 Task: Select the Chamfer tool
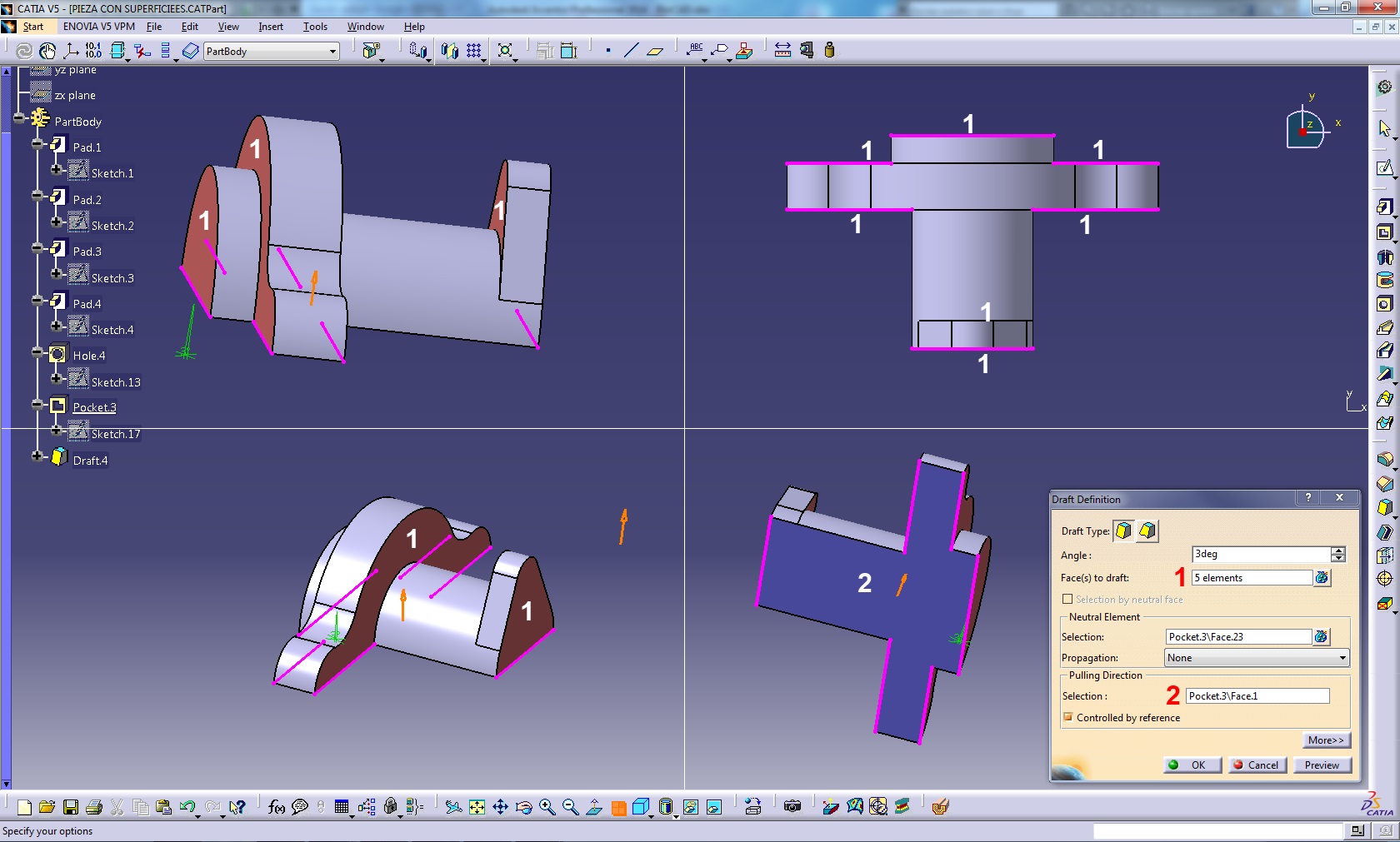1384,484
